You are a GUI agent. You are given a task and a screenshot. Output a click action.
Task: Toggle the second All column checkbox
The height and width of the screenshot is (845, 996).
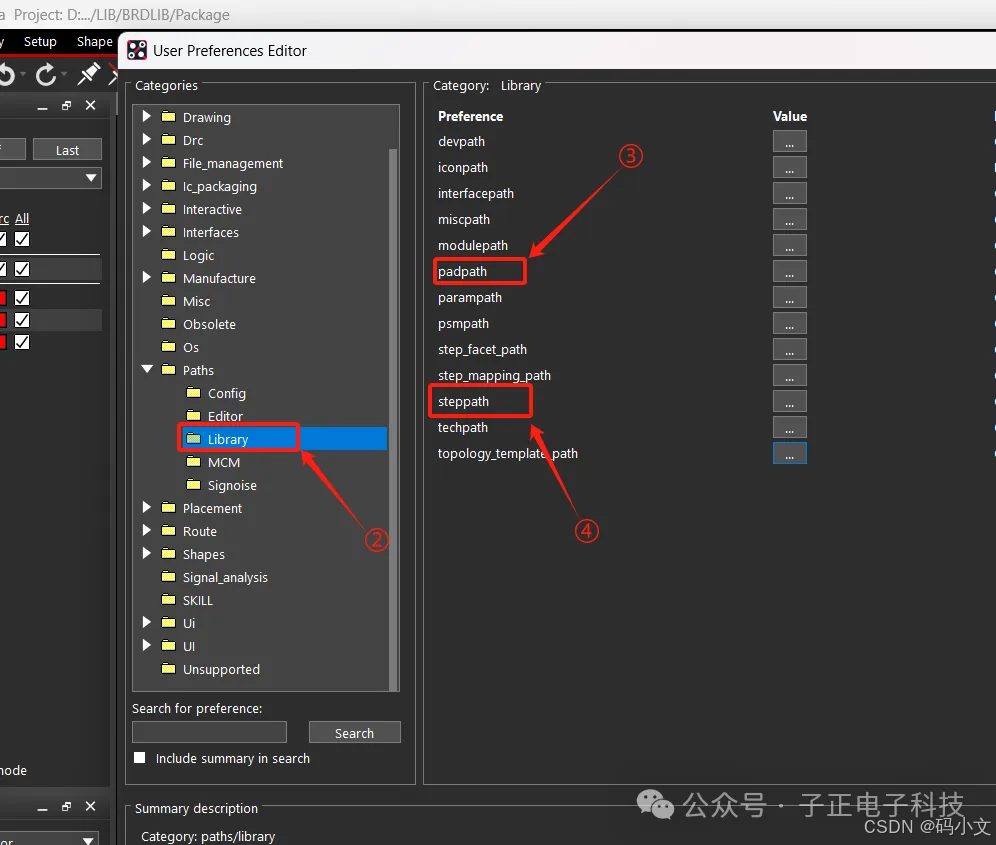(x=22, y=269)
